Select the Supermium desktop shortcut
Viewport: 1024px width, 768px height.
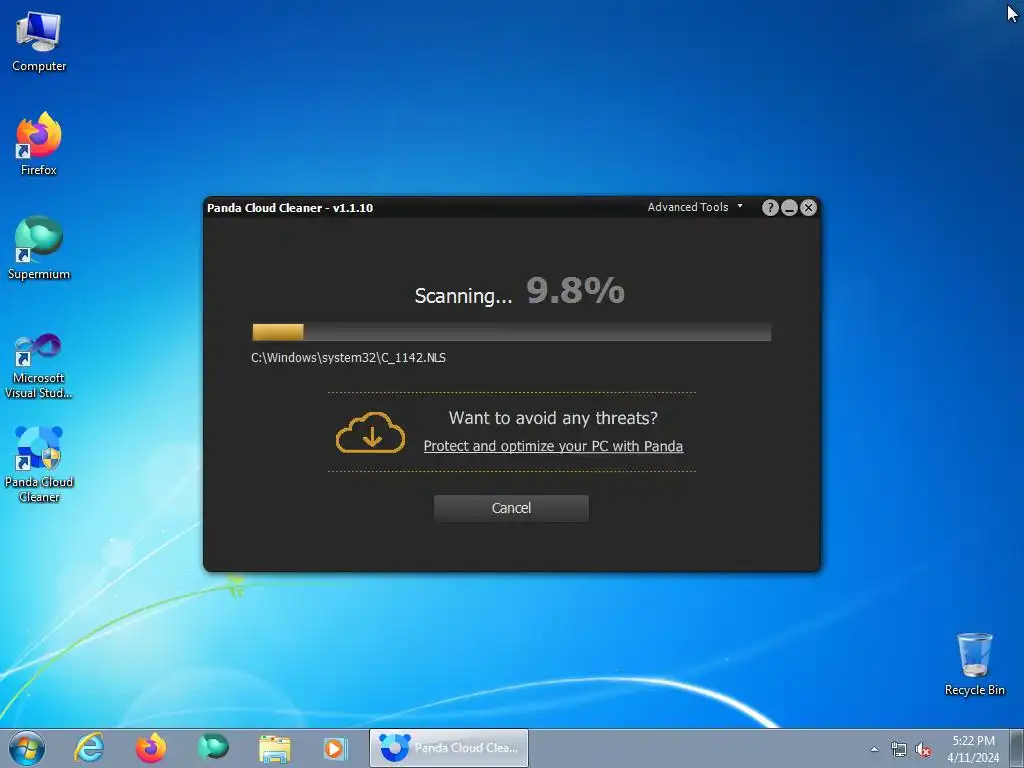[x=39, y=248]
